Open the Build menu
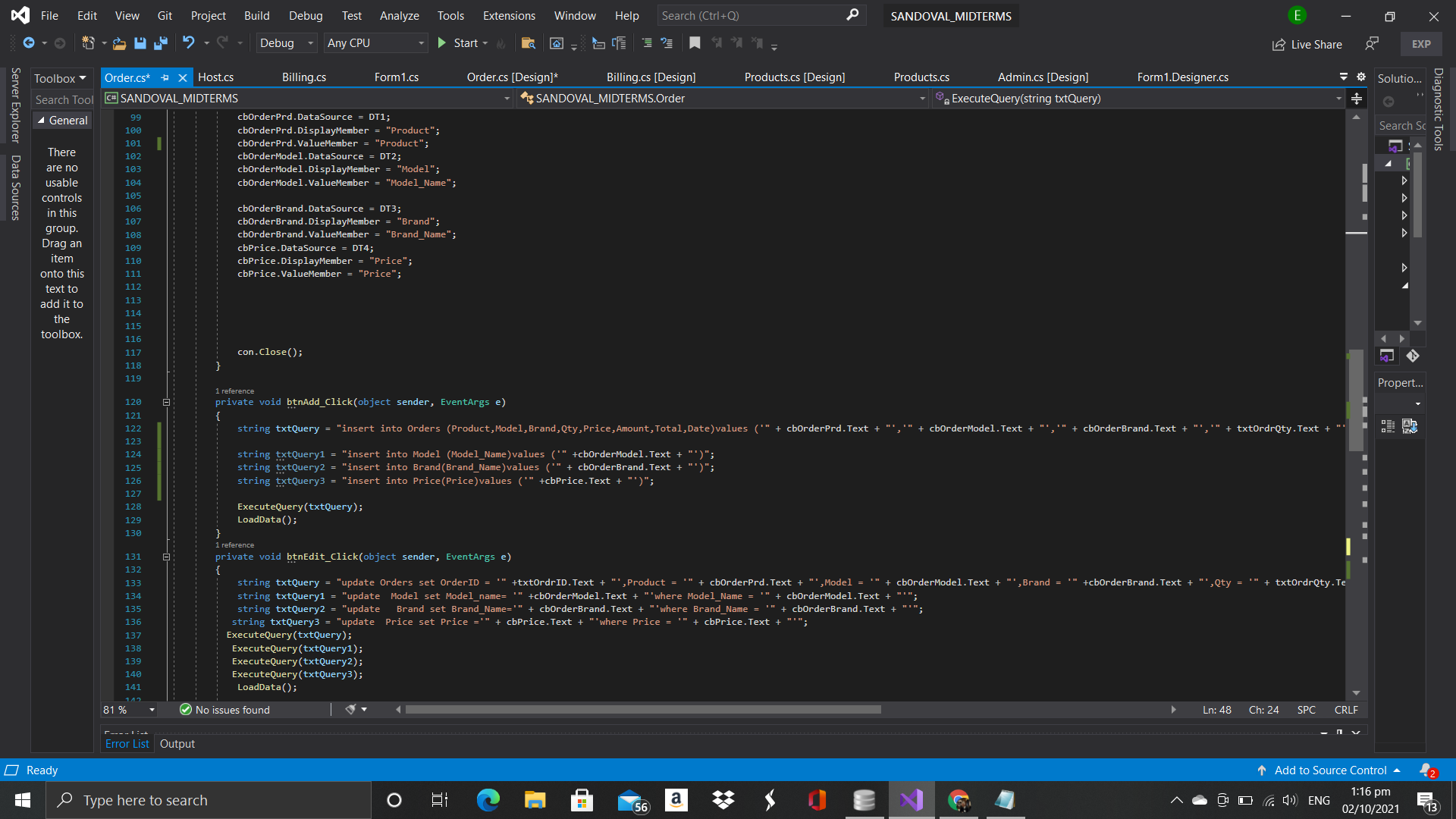Viewport: 1456px width, 819px height. [256, 15]
